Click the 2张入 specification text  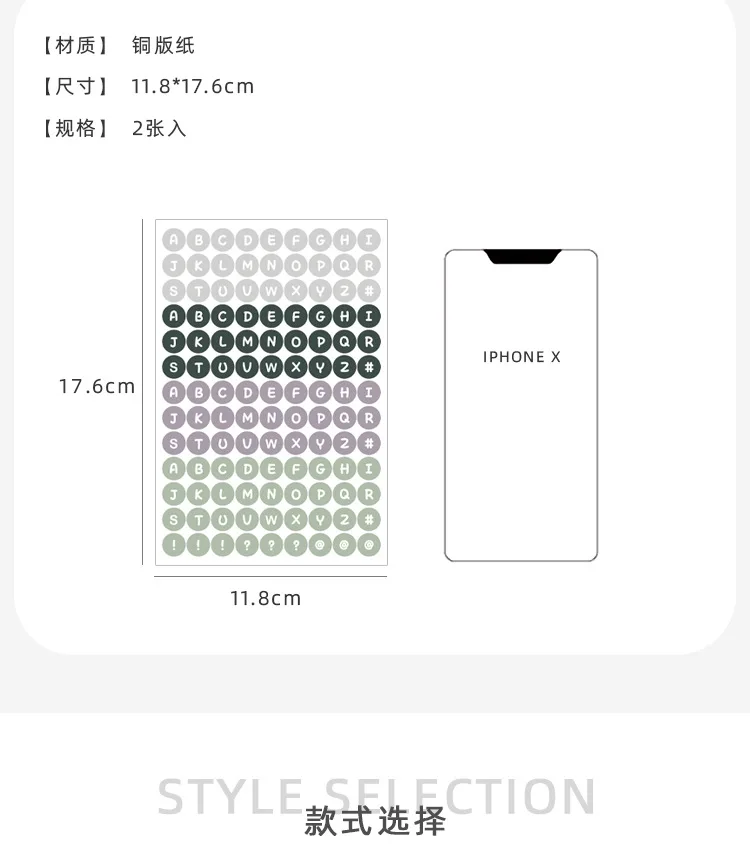coord(159,129)
